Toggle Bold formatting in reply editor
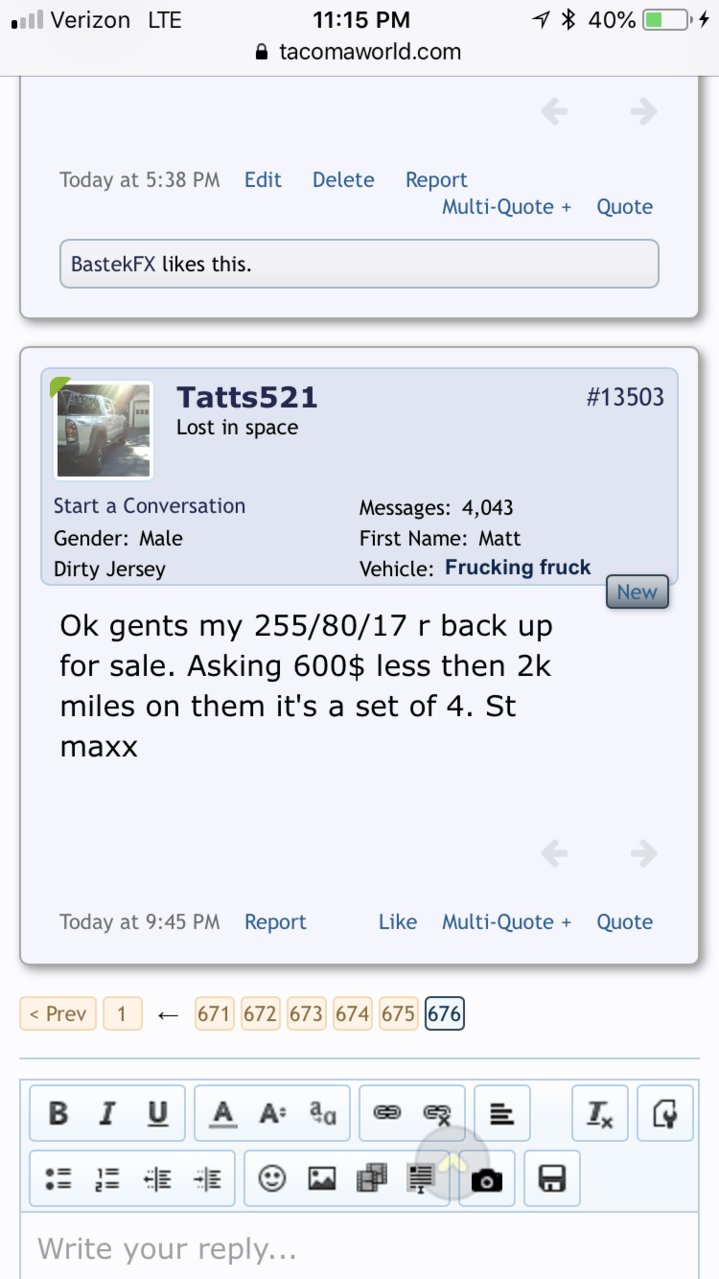Image resolution: width=719 pixels, height=1279 pixels. [x=58, y=1113]
